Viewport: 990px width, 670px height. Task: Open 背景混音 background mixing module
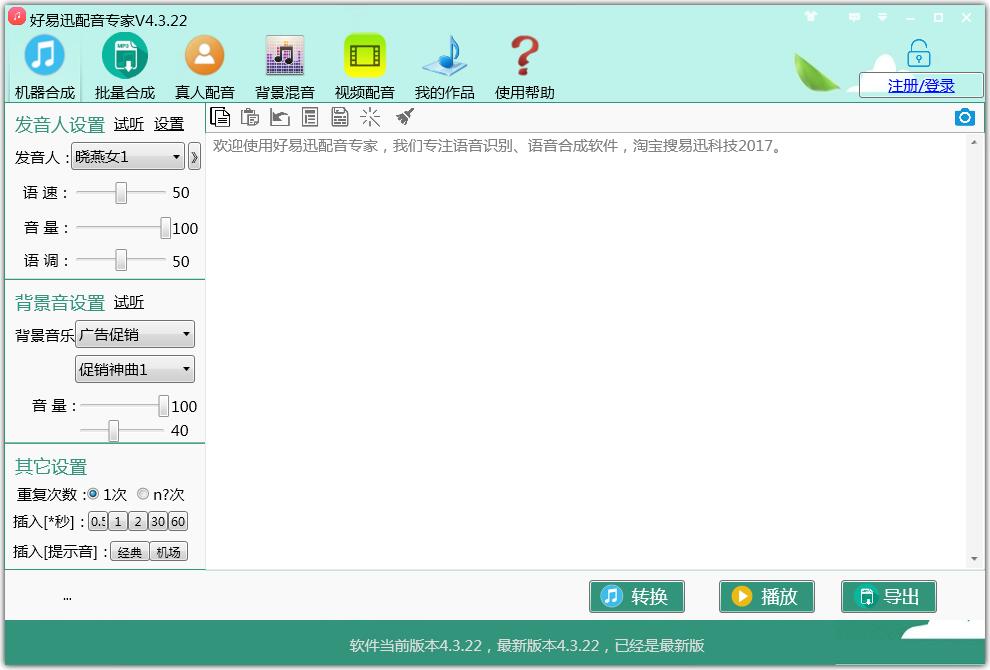[x=284, y=66]
